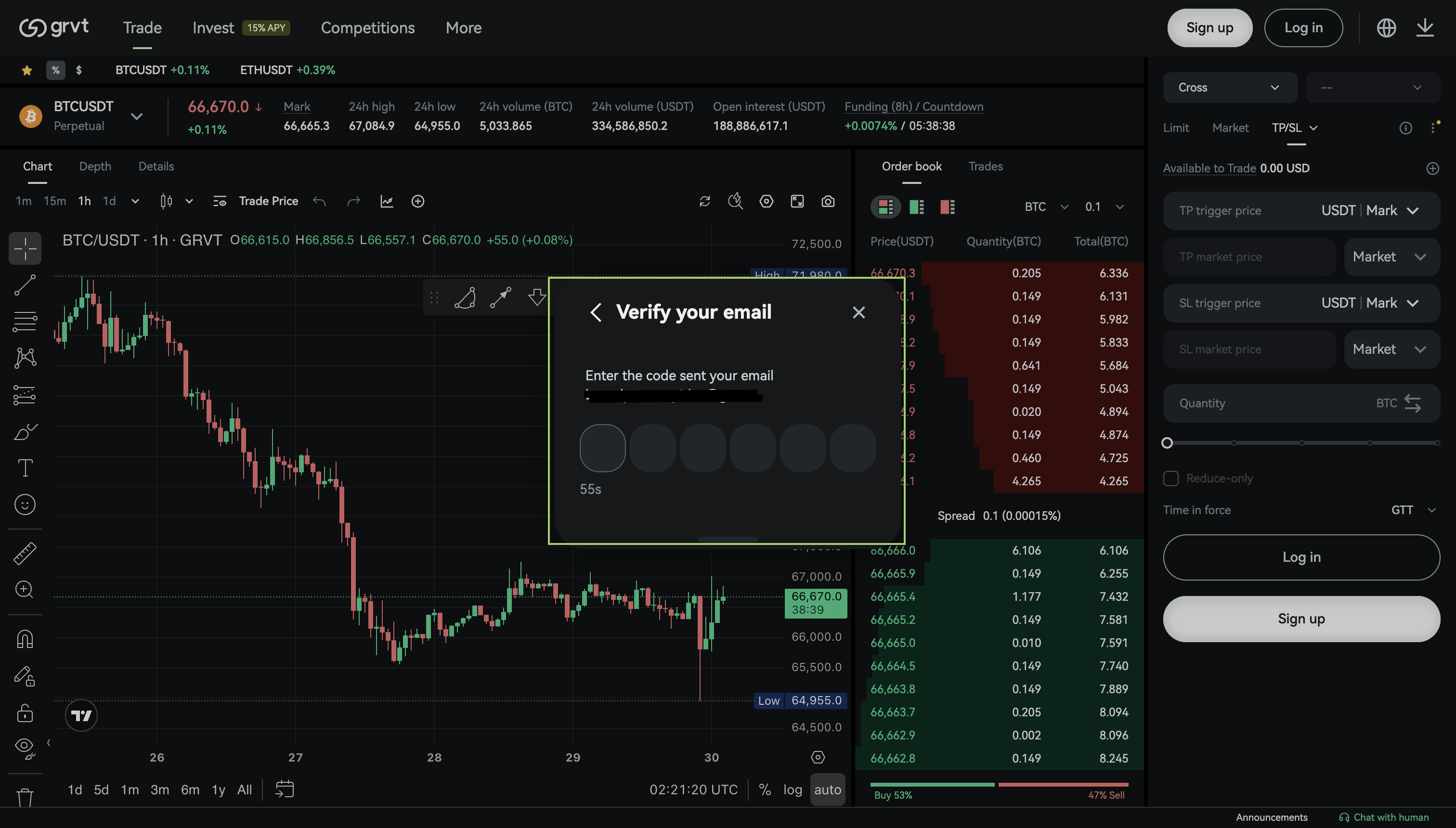Viewport: 1456px width, 828px height.
Task: Expand more chart time intervals
Action: [135, 201]
